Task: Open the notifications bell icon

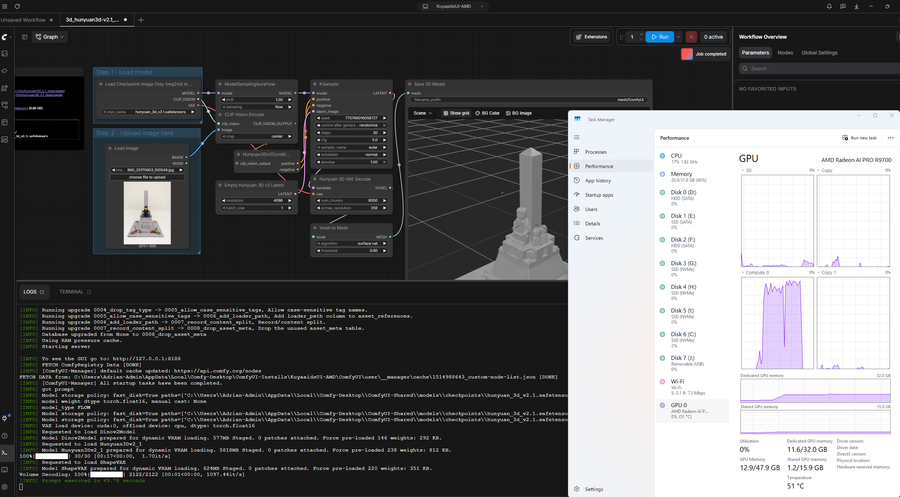Action: click(x=829, y=6)
